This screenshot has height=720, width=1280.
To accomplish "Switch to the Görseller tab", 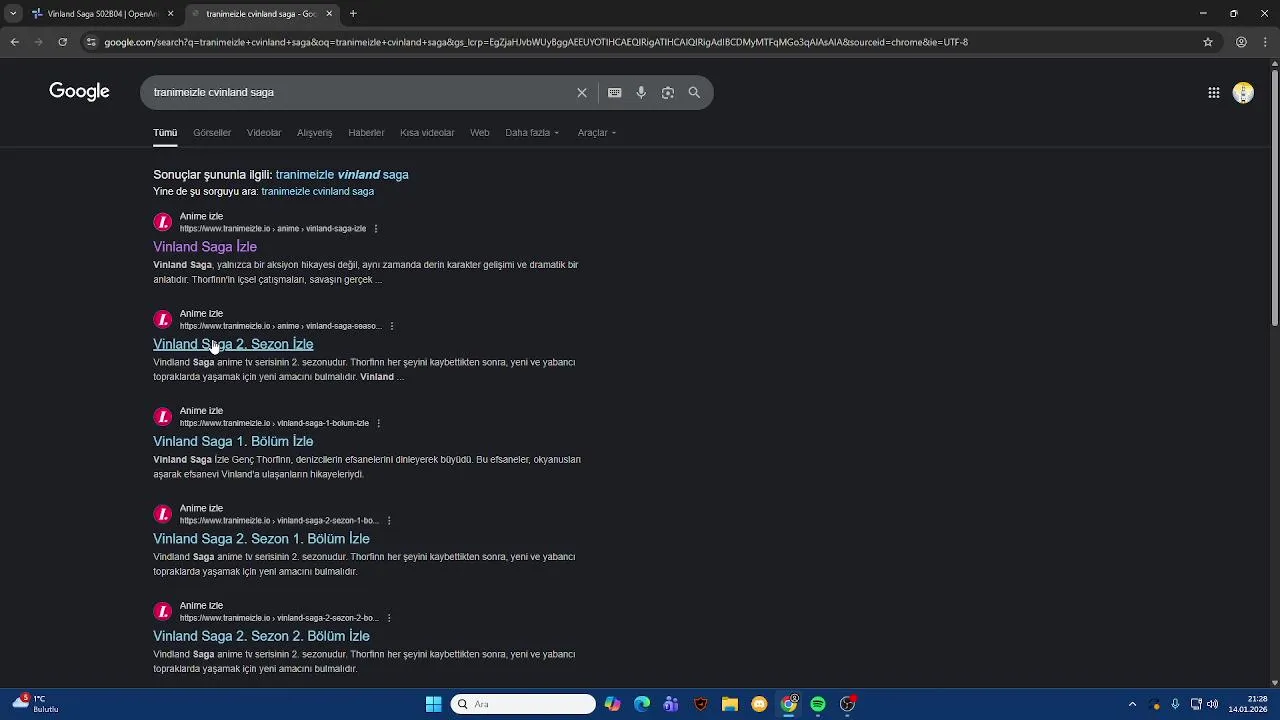I will pyautogui.click(x=212, y=133).
